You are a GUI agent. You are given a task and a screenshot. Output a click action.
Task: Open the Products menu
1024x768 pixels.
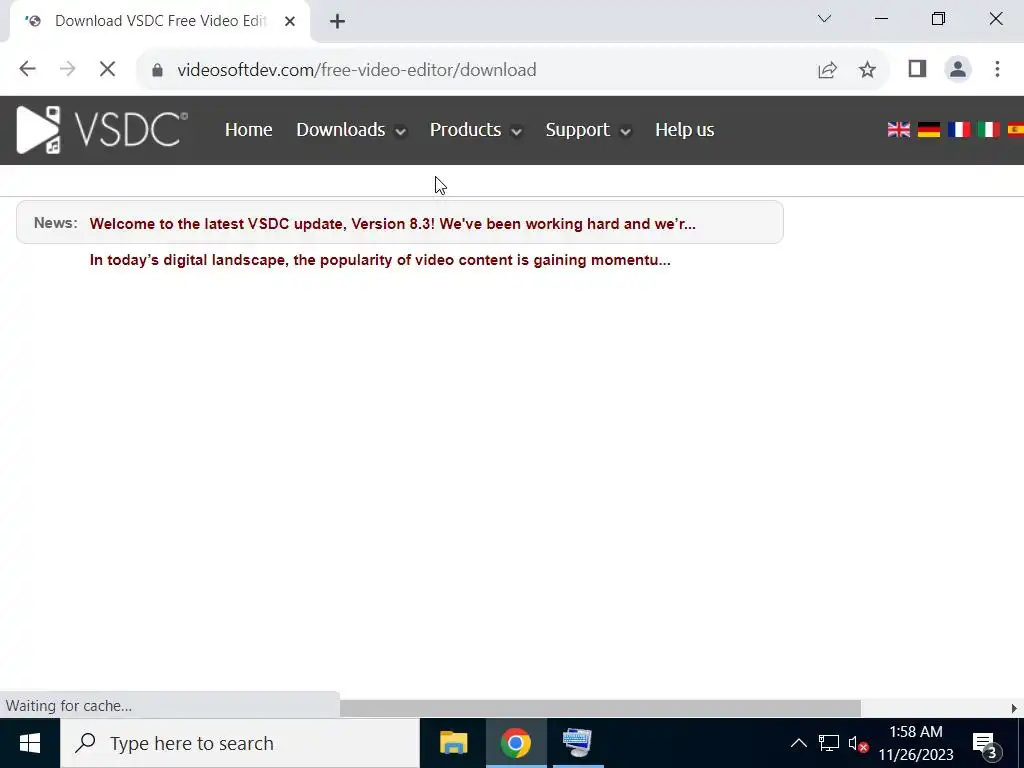click(465, 129)
